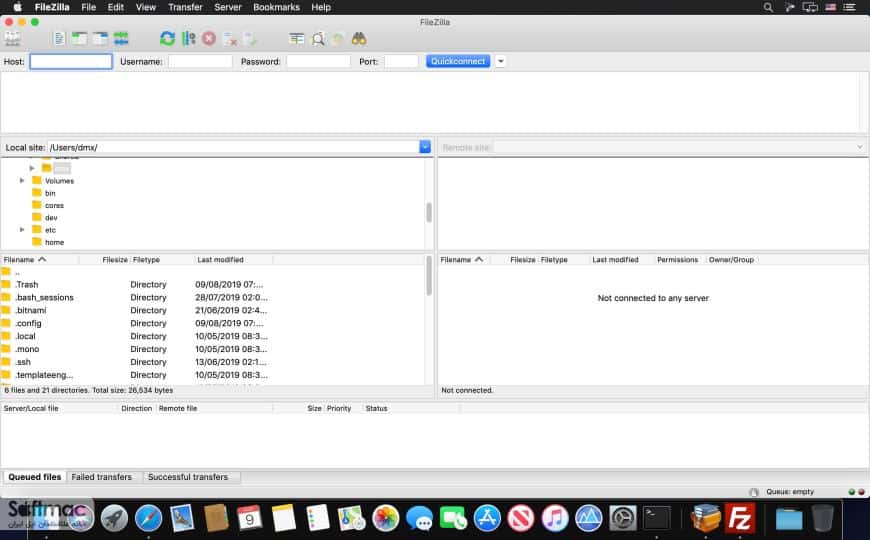
Task: Toggle directory comparison icon
Action: (x=318, y=38)
